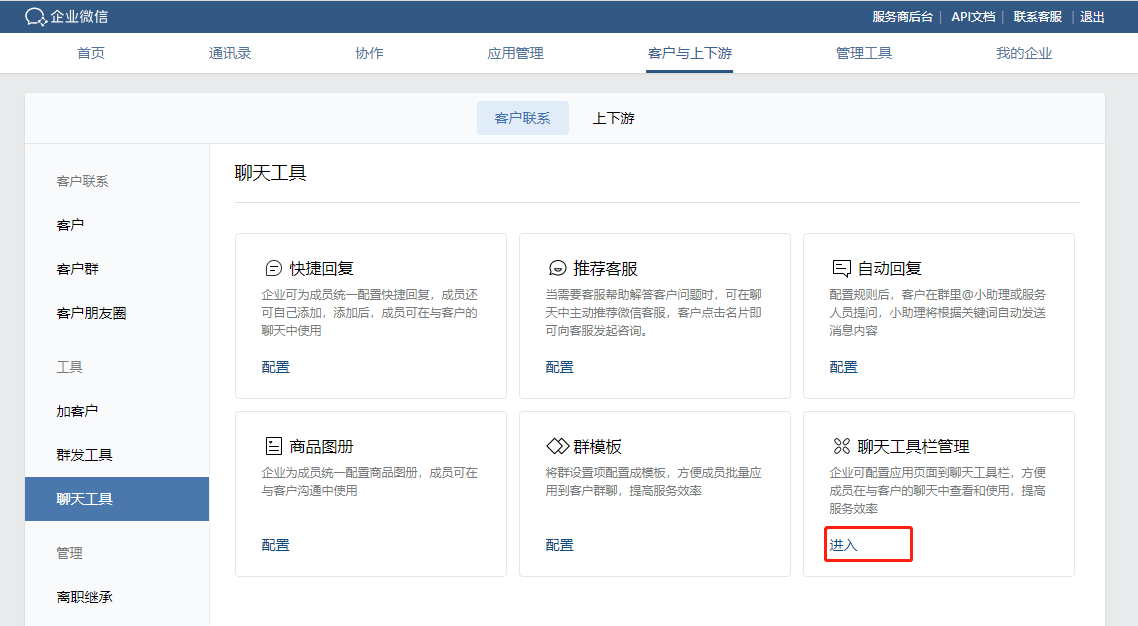Image resolution: width=1138 pixels, height=626 pixels.
Task: Click the 客户联系 sidebar section label
Action: (82, 181)
